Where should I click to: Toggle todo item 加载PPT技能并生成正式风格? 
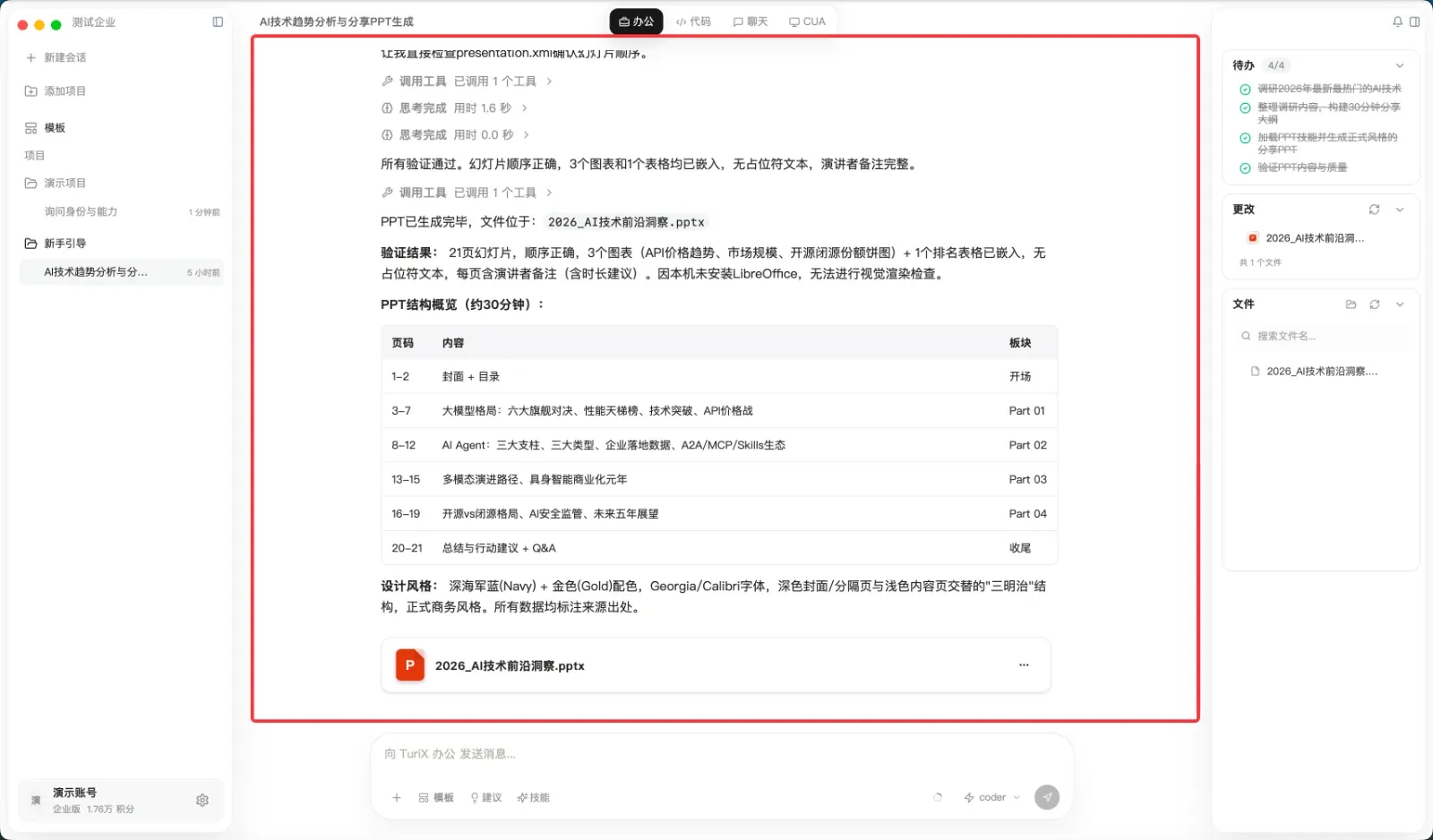click(1245, 139)
